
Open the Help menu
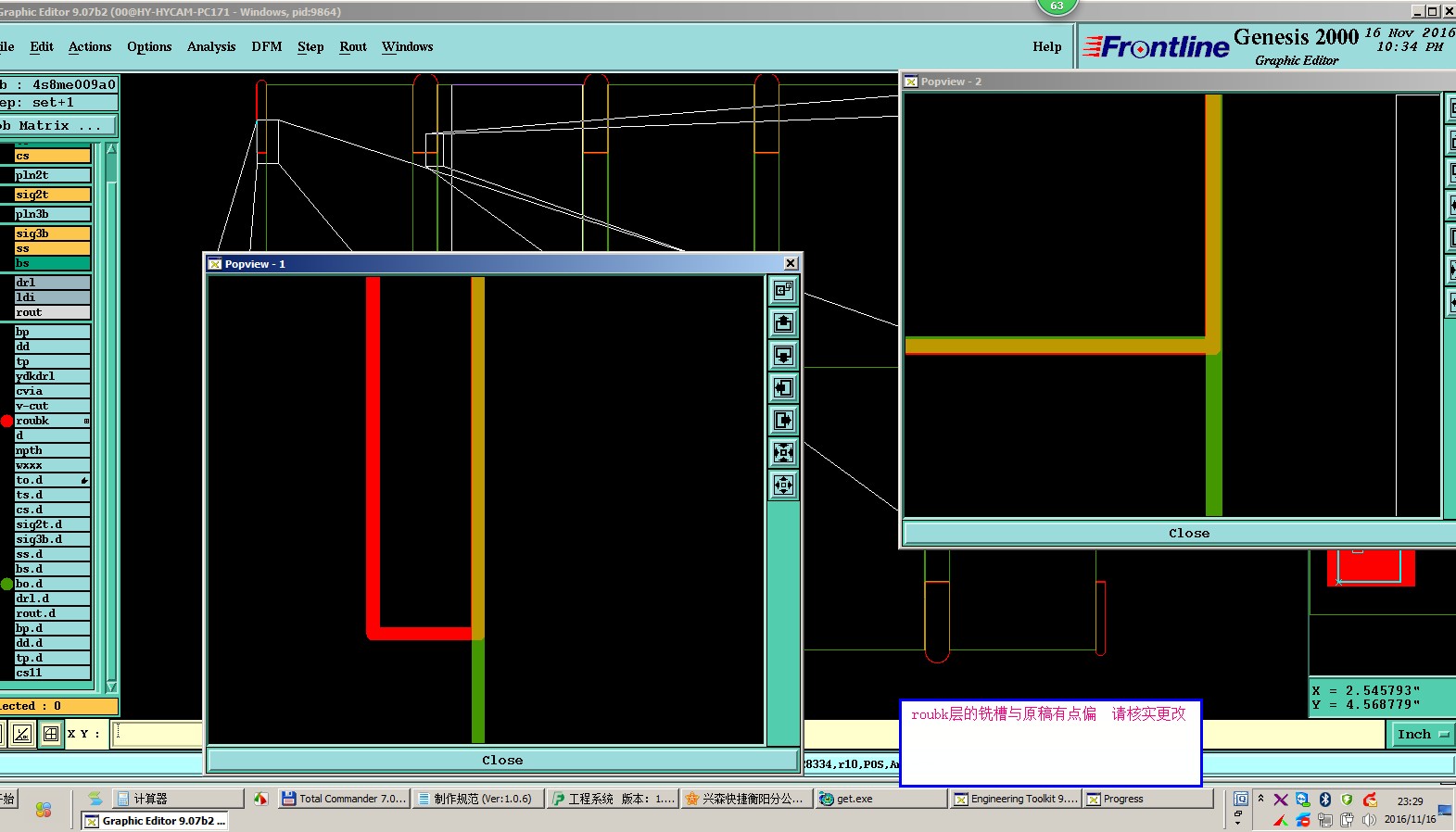1047,46
